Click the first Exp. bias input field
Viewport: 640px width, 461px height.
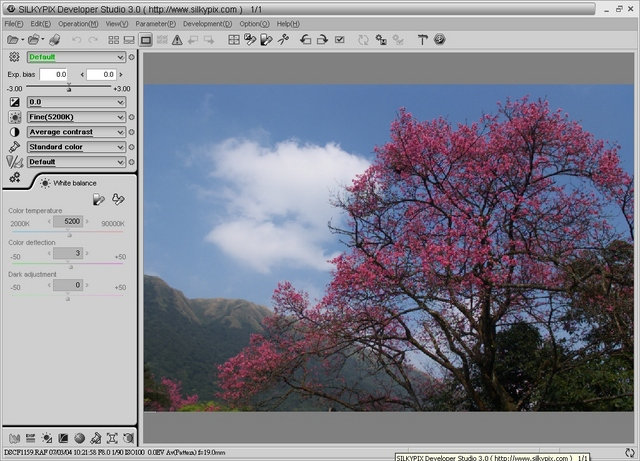pyautogui.click(x=53, y=74)
